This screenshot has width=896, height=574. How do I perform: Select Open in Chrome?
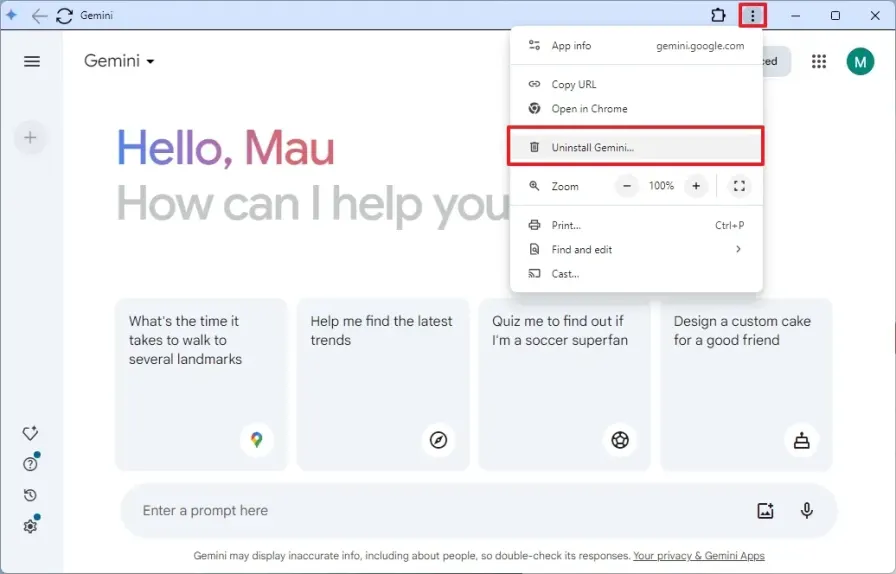[636, 109]
